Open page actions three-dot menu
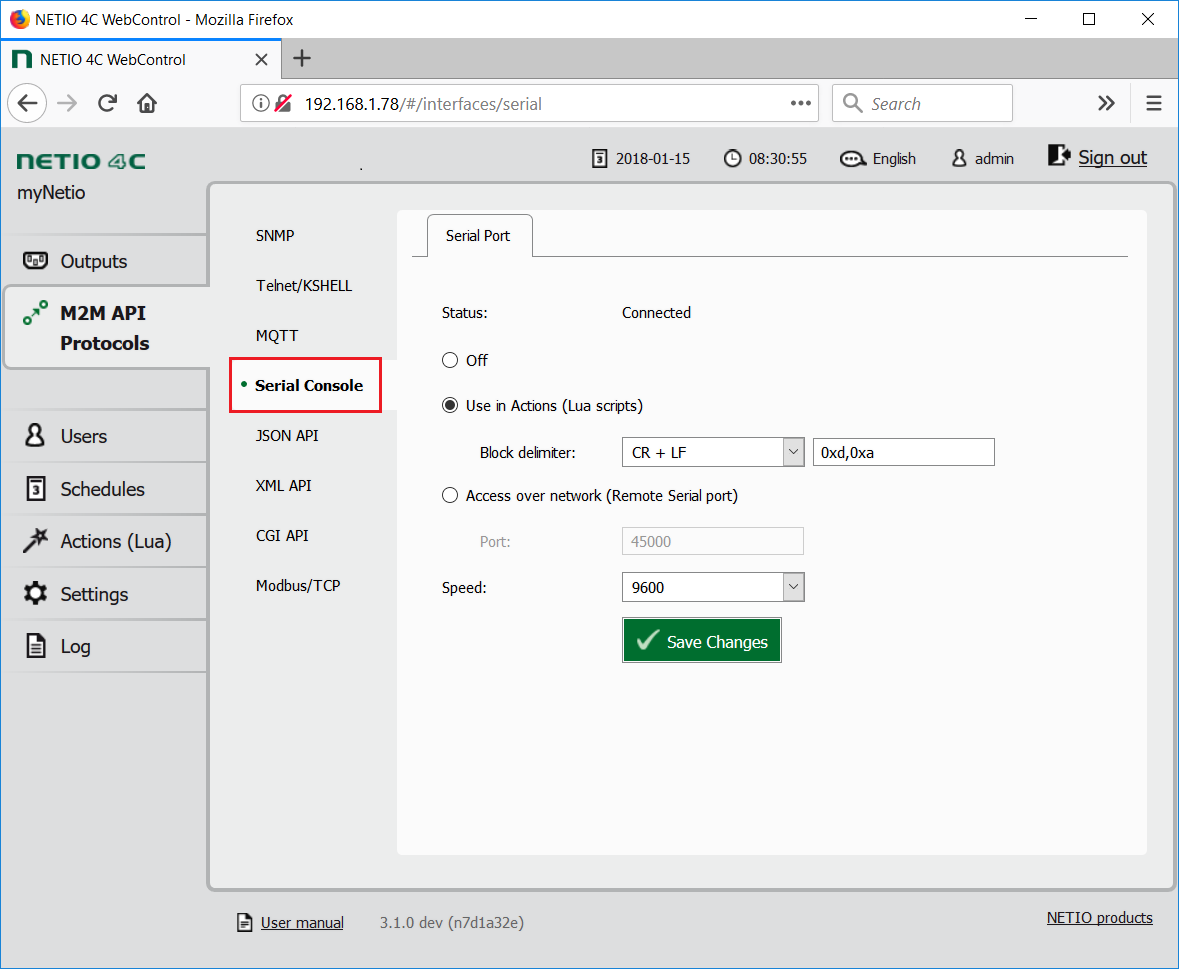This screenshot has width=1179, height=969. click(801, 103)
